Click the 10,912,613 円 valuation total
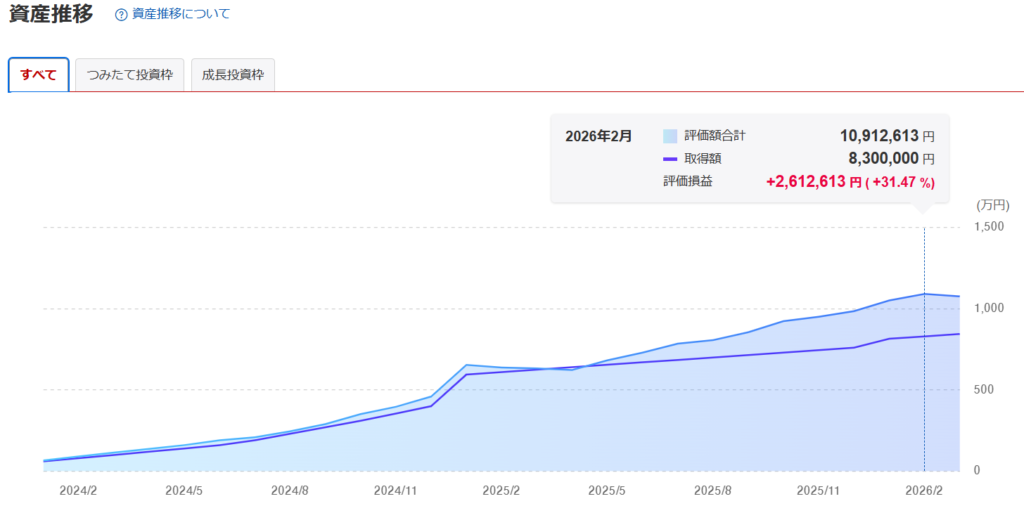This screenshot has height=513, width=1024. click(x=886, y=136)
